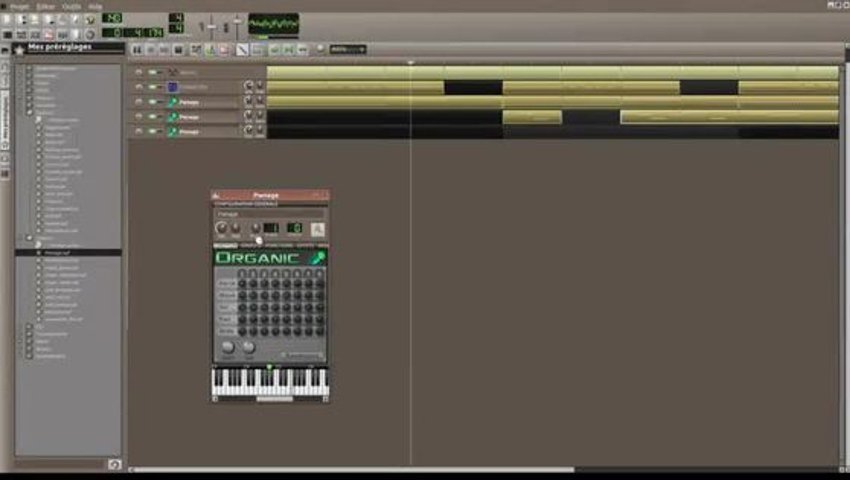The height and width of the screenshot is (480, 850).
Task: Click the green oscilloscope display
Action: (273, 24)
